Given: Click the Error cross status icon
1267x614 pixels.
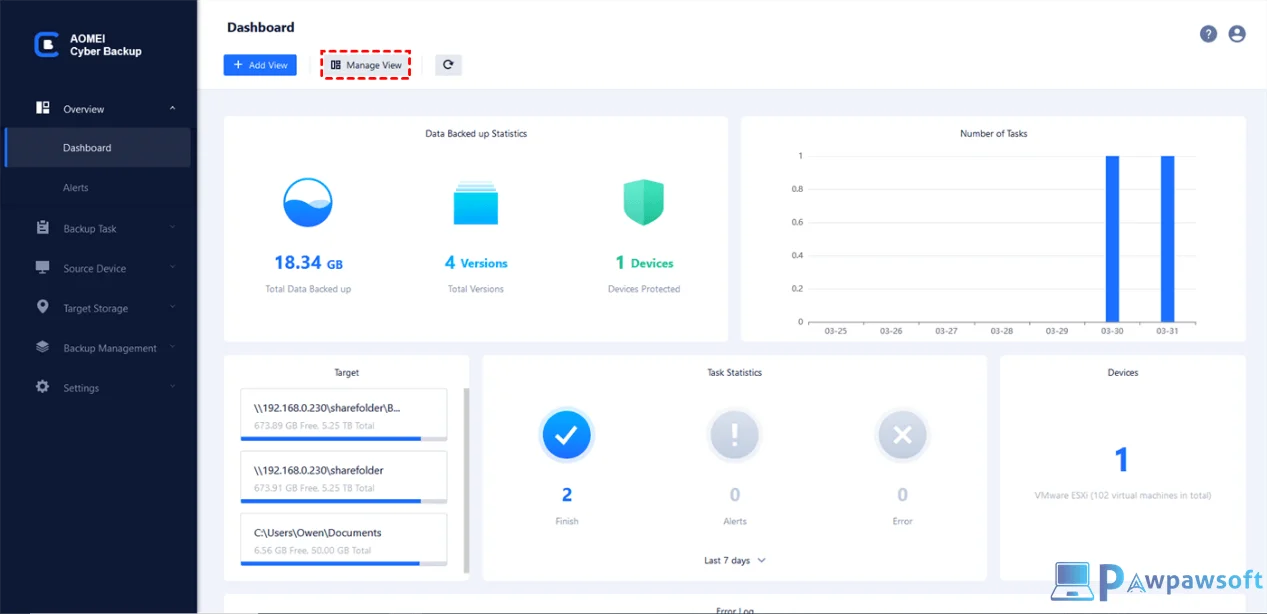Looking at the screenshot, I should [x=902, y=435].
